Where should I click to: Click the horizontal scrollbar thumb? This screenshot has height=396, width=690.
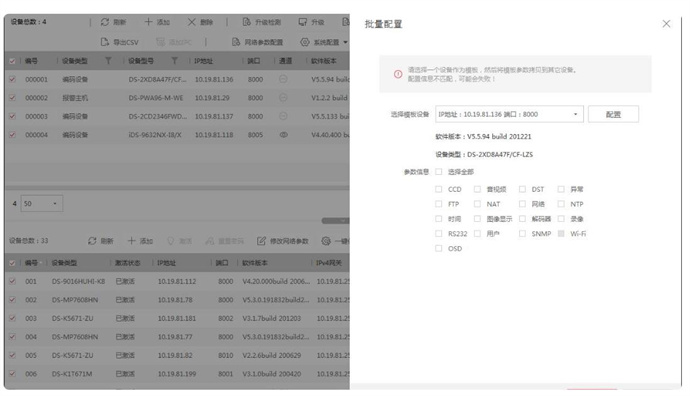tap(335, 220)
